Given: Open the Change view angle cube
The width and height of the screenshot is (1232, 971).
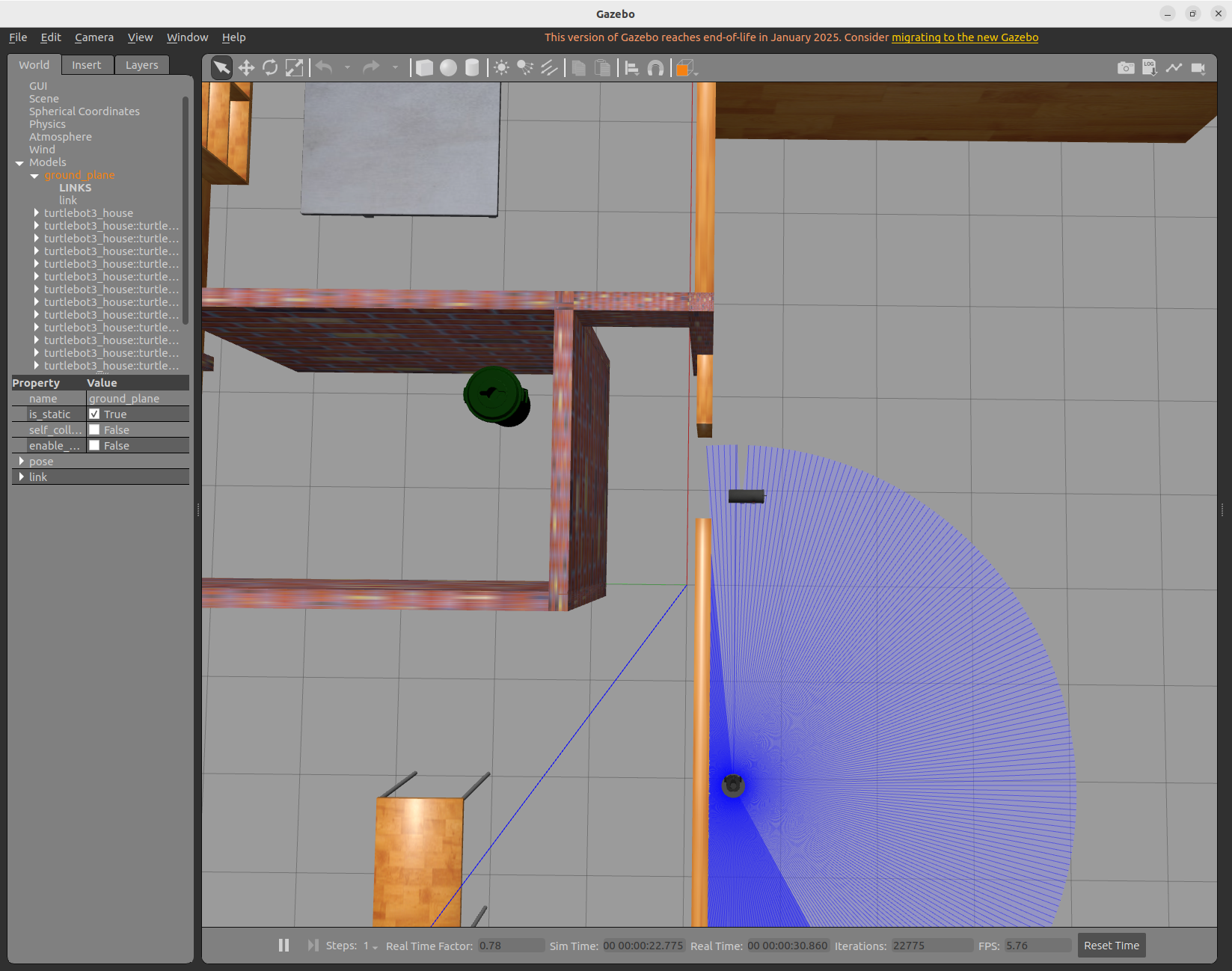Looking at the screenshot, I should pyautogui.click(x=686, y=68).
